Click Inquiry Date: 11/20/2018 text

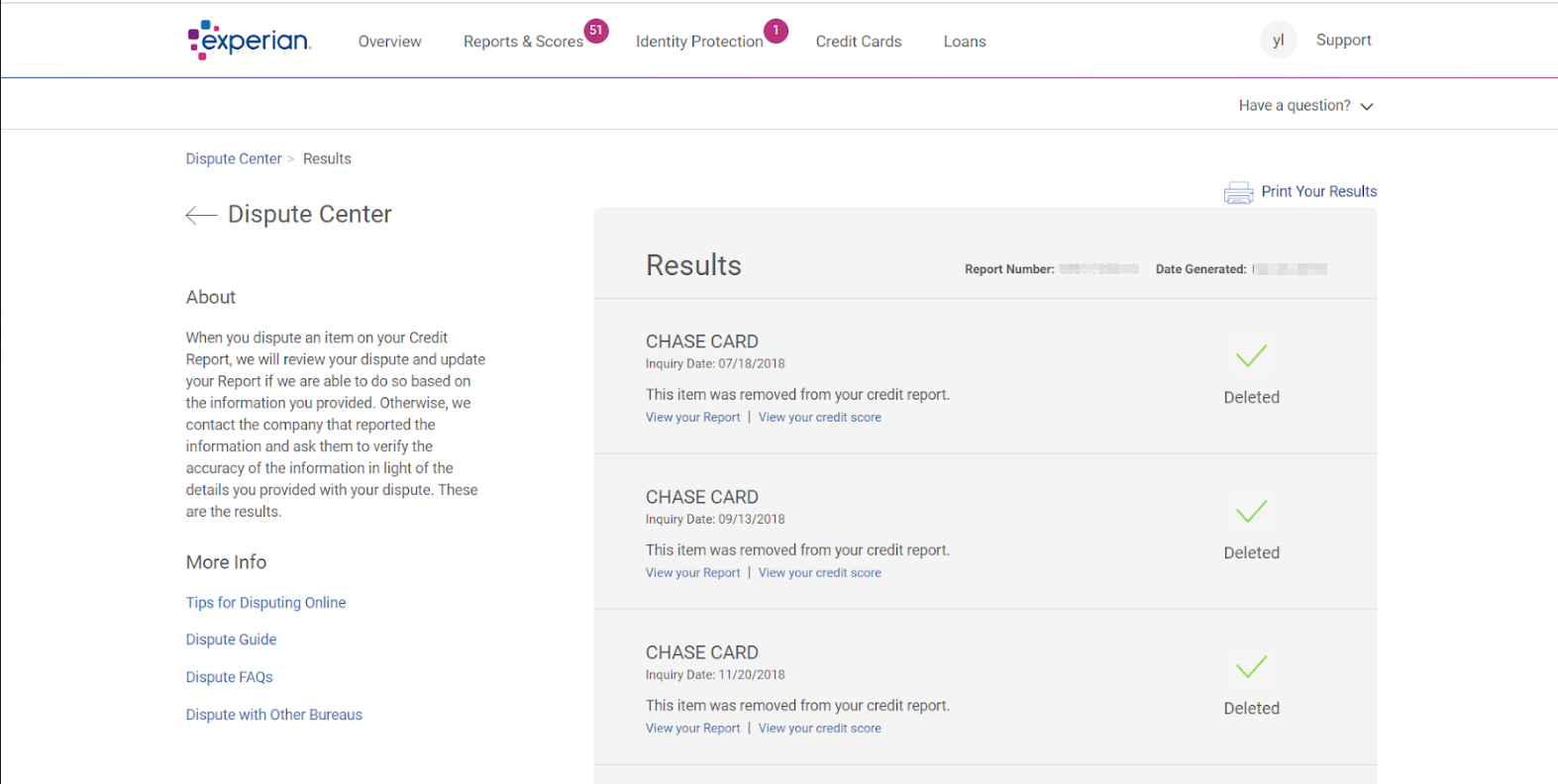715,675
